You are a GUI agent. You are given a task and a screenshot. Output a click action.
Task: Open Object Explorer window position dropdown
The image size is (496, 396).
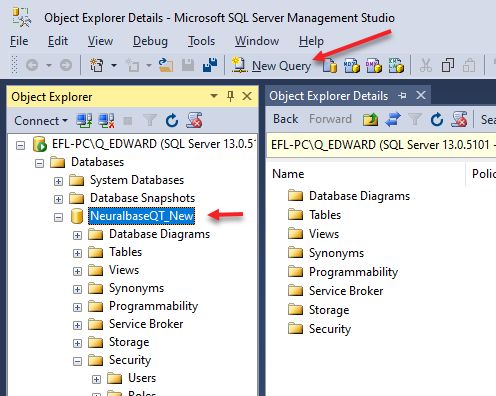click(214, 96)
